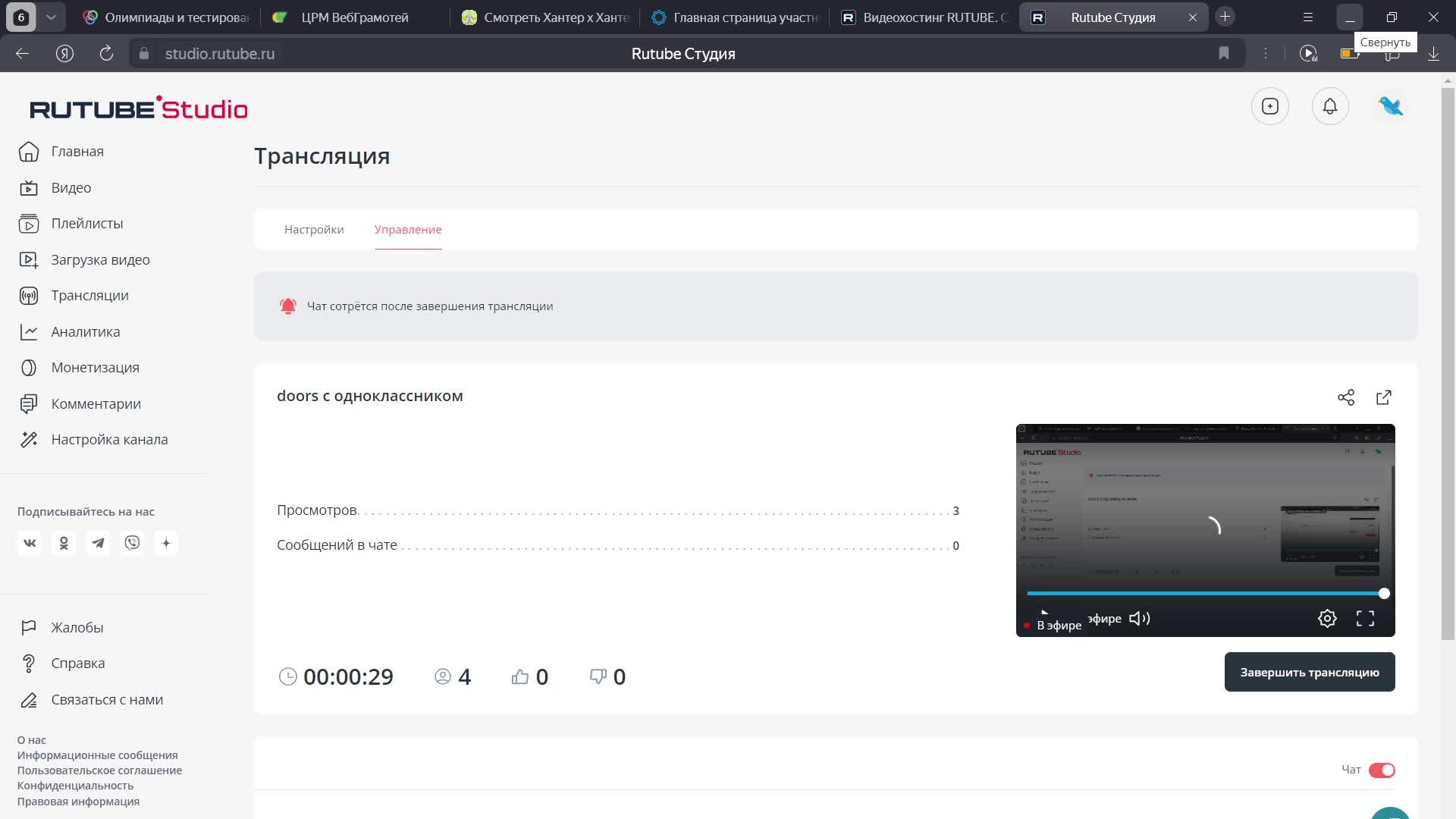This screenshot has width=1456, height=819.
Task: Enter fullscreen in the video player
Action: pyautogui.click(x=1365, y=619)
